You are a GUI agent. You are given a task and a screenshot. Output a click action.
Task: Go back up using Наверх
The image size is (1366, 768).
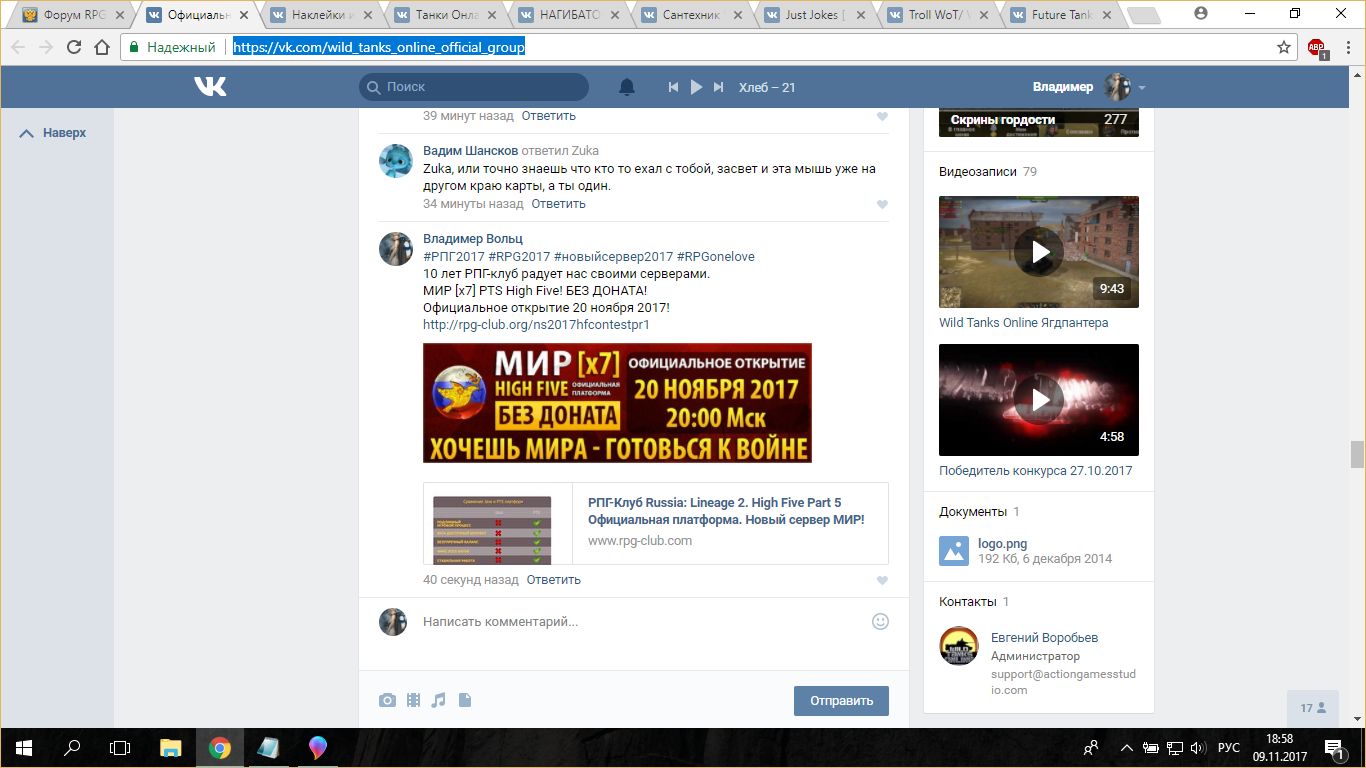[54, 133]
